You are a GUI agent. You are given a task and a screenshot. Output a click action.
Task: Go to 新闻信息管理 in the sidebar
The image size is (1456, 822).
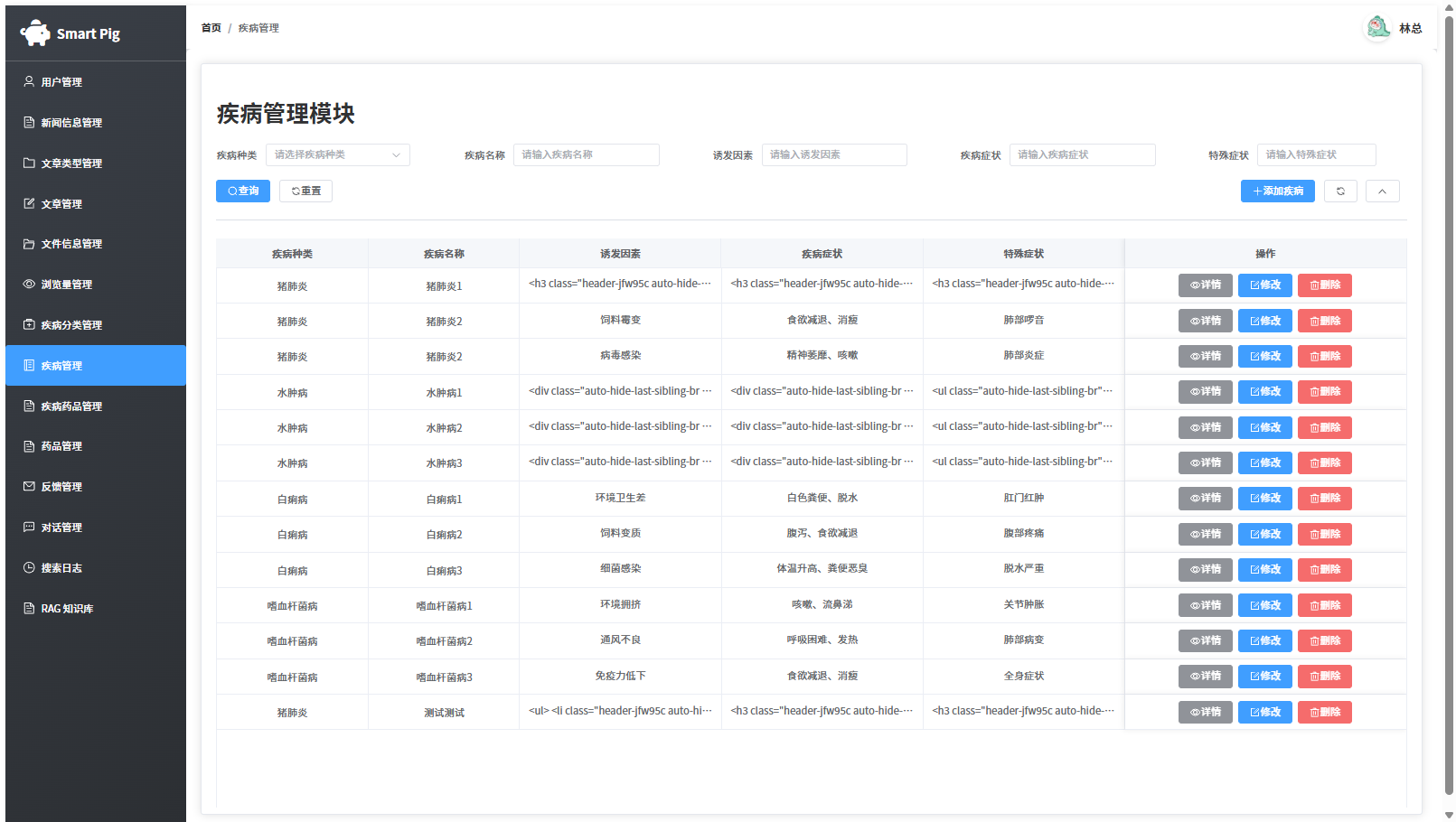pyautogui.click(x=96, y=122)
